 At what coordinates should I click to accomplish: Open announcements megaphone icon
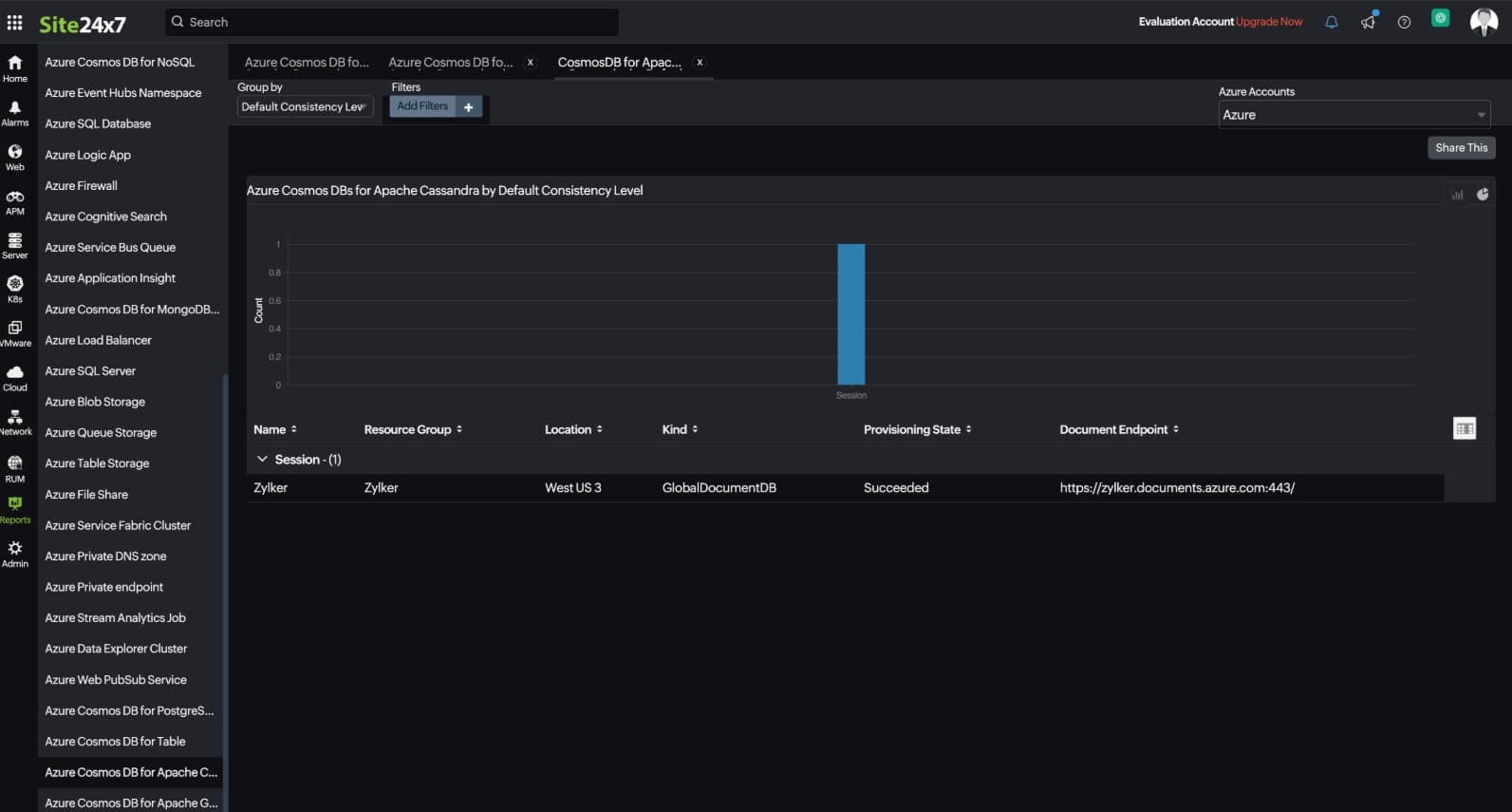pyautogui.click(x=1368, y=22)
